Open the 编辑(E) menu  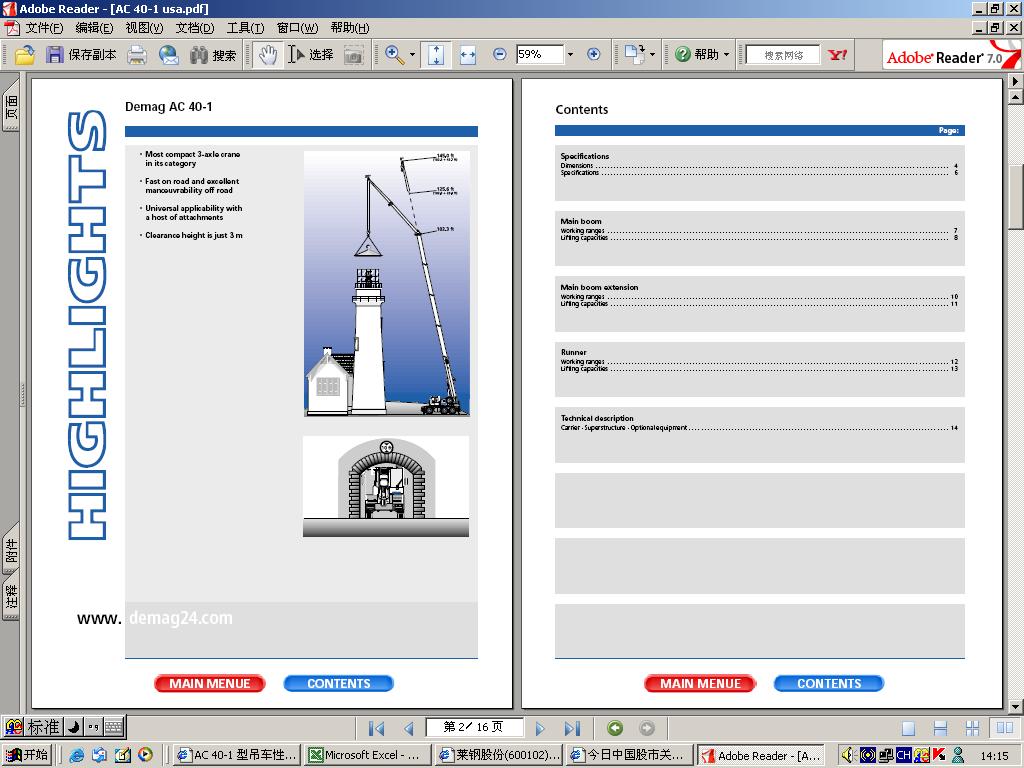pyautogui.click(x=94, y=28)
